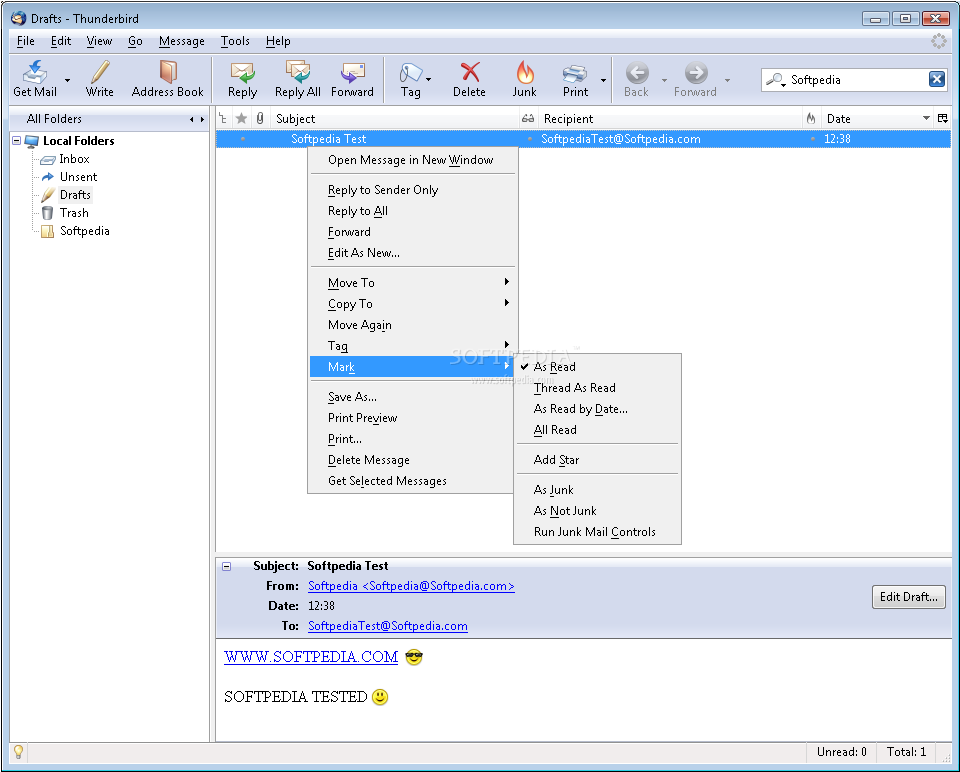Toggle star on Softpedia Test message
This screenshot has width=960, height=772.
click(x=243, y=139)
